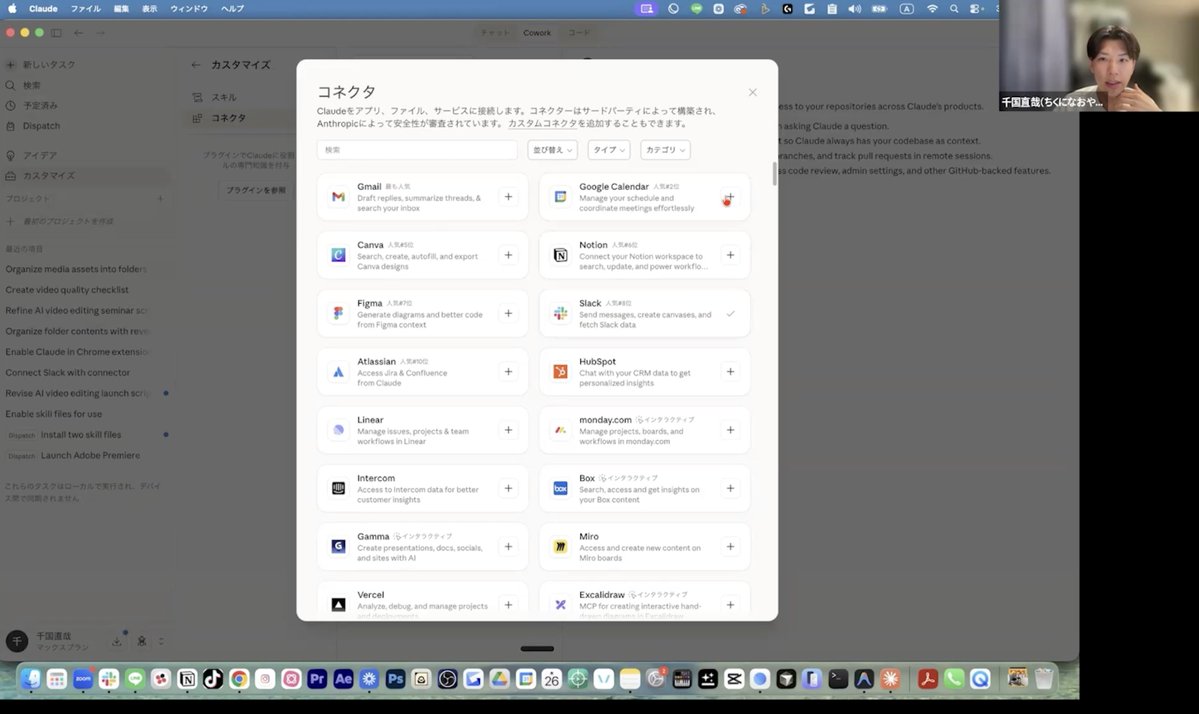Viewport: 1199px width, 714px height.
Task: Open Adobe Premiere Pro from the Dock
Action: click(317, 679)
